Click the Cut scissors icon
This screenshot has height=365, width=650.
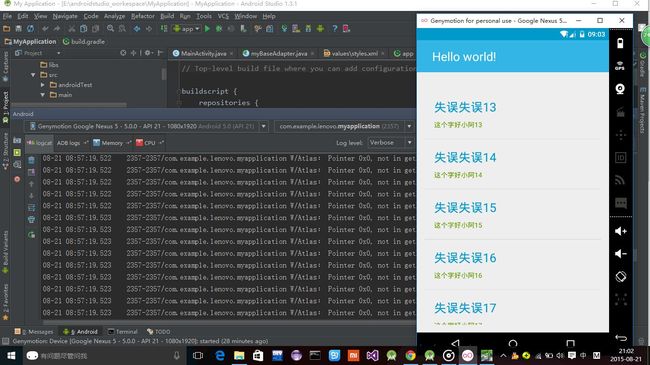point(71,29)
